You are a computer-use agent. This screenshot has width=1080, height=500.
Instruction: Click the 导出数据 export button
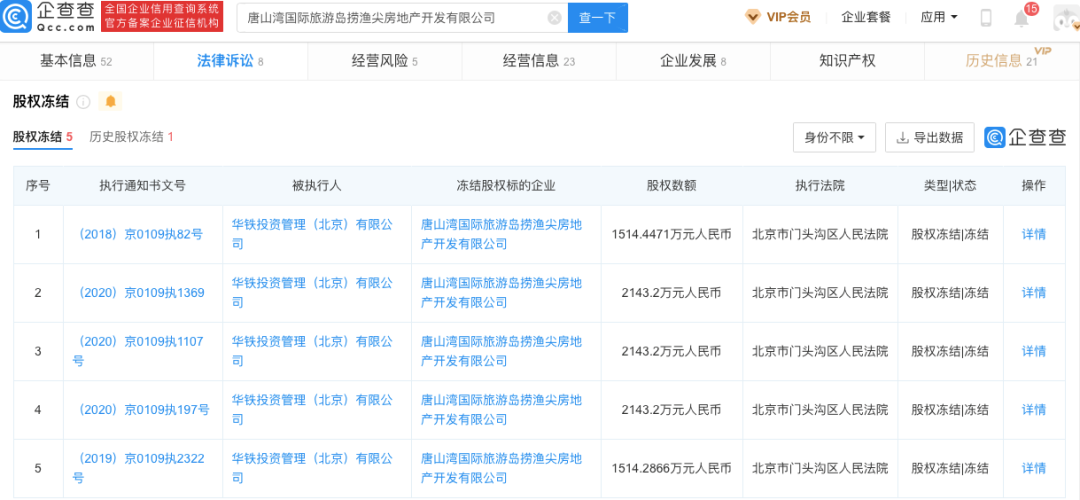(x=929, y=137)
